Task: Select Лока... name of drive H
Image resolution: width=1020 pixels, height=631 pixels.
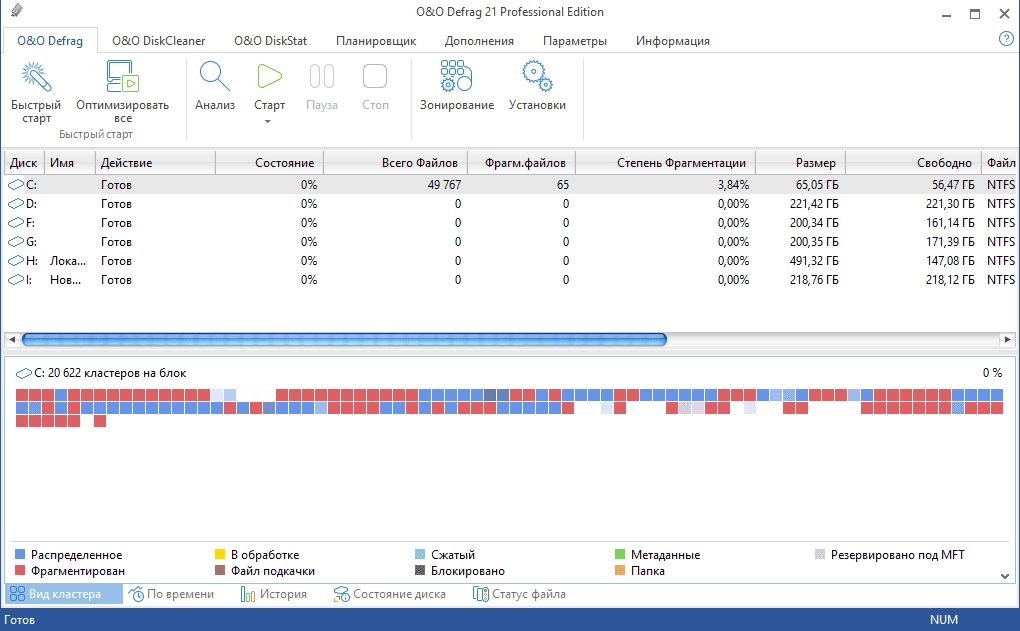Action: click(x=68, y=260)
